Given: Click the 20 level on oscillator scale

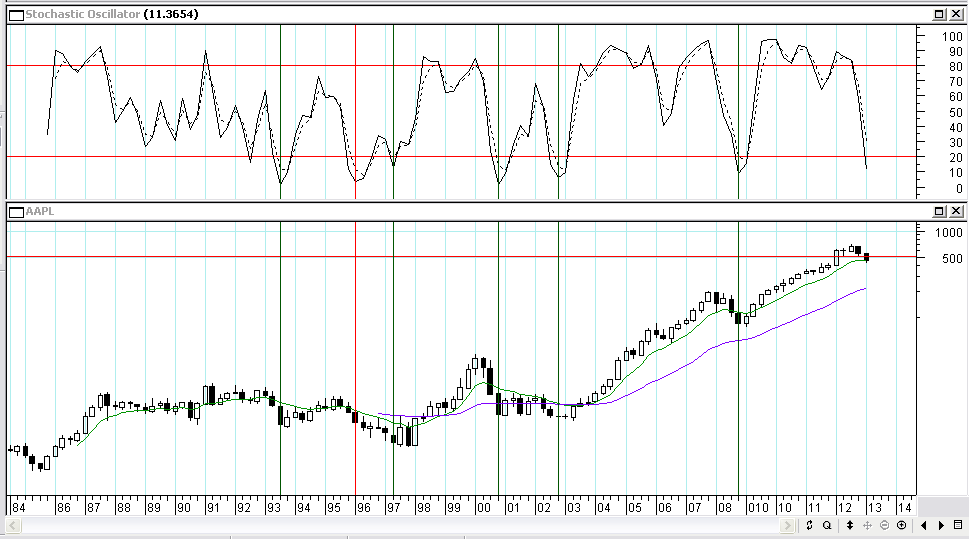Looking at the screenshot, I should pyautogui.click(x=955, y=158).
